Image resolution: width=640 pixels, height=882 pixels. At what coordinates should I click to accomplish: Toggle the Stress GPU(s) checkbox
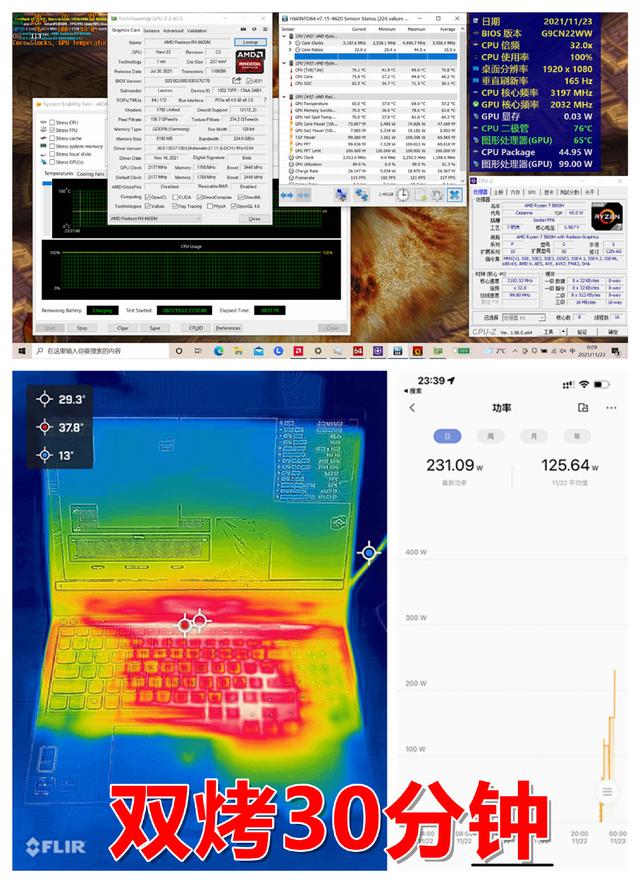point(52,162)
